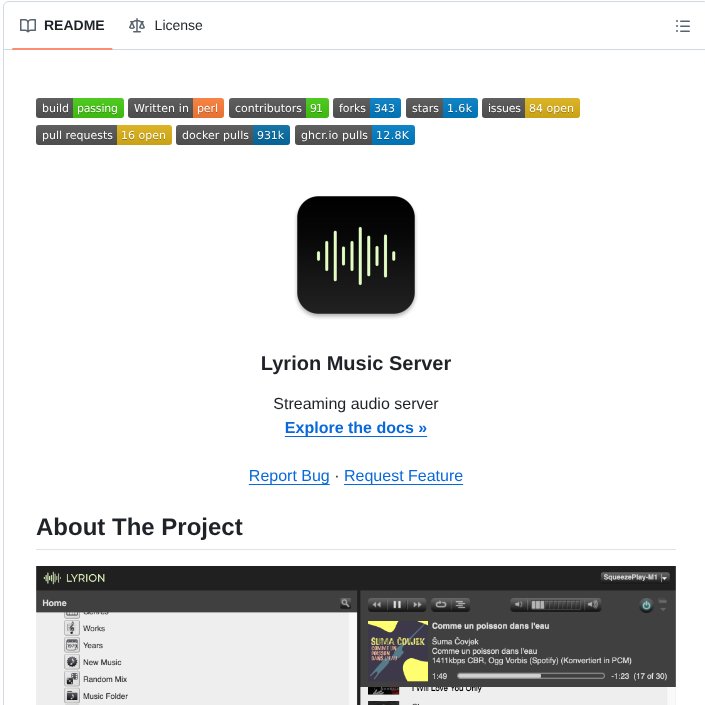The image size is (705, 705).
Task: Click the Works treble clef icon
Action: (72, 628)
